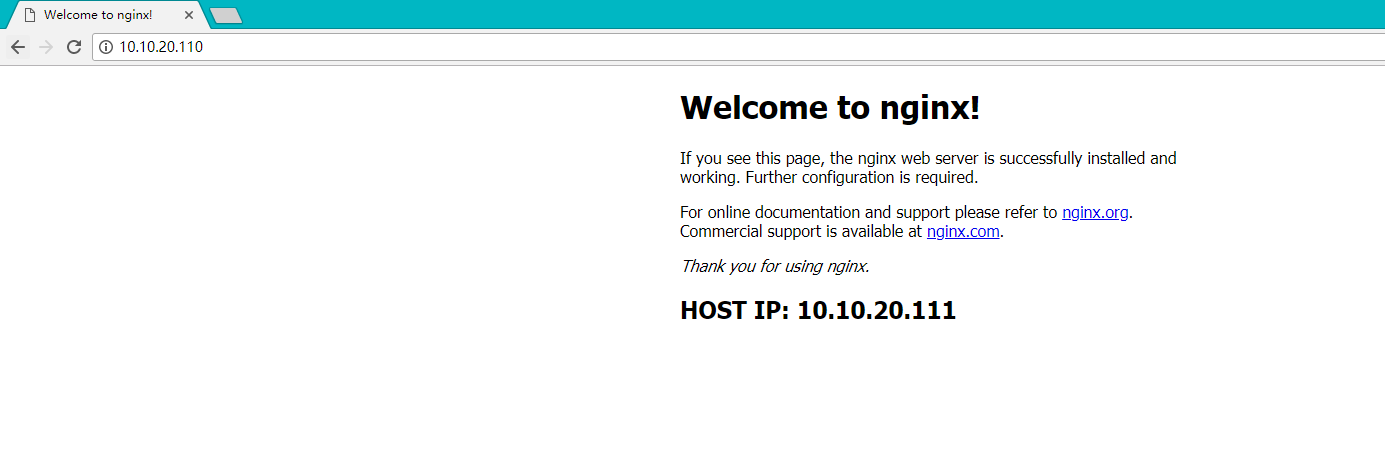
Task: Open the nginx.com link
Action: 963,231
